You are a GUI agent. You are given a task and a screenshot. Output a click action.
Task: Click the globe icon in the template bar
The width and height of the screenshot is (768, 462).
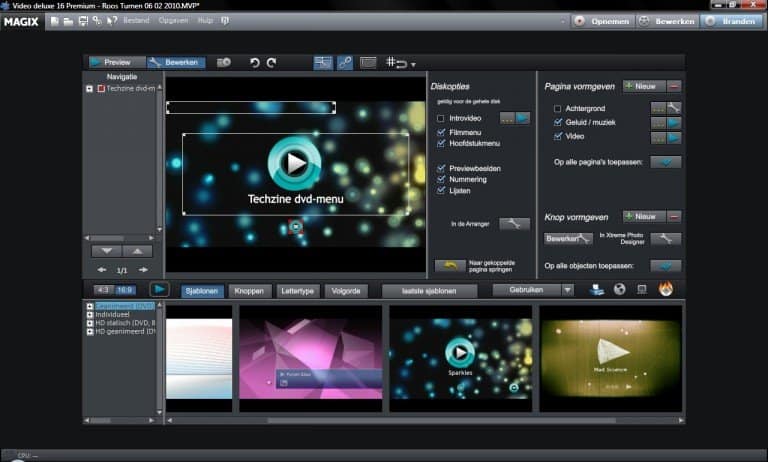tap(620, 290)
